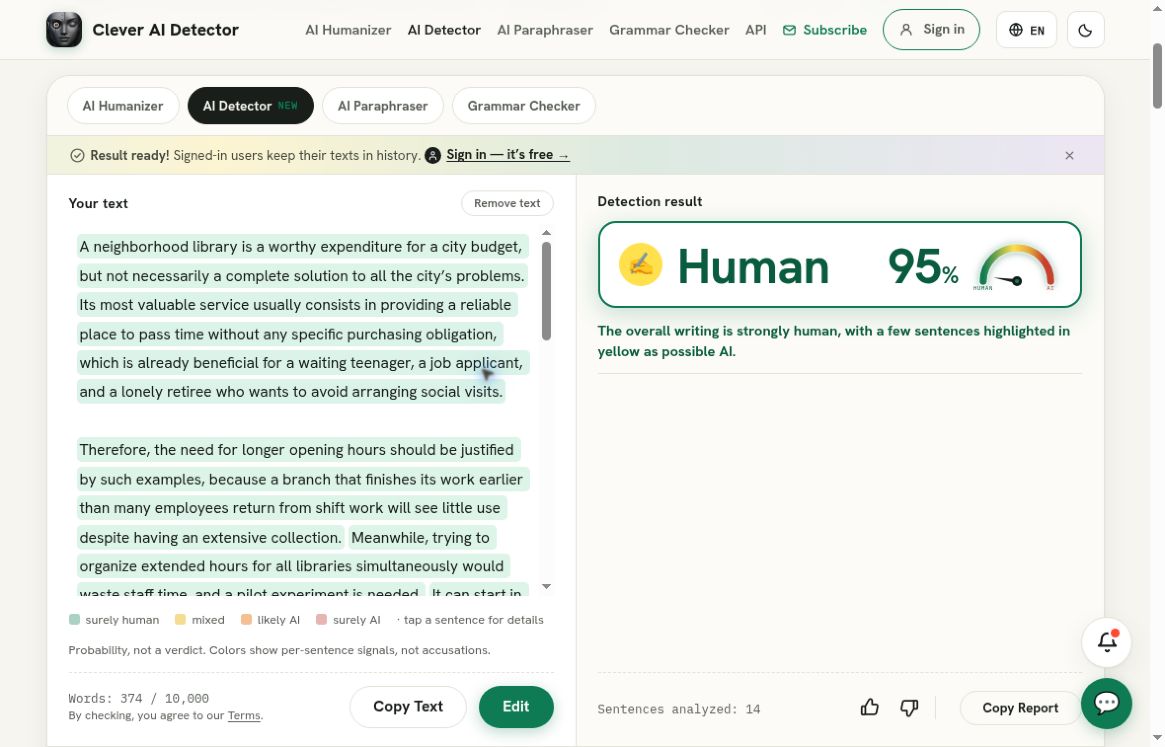Tap the sentence beginning 'Meanwhile, trying to'
Viewport: 1165px width, 747px height.
pyautogui.click(x=293, y=566)
